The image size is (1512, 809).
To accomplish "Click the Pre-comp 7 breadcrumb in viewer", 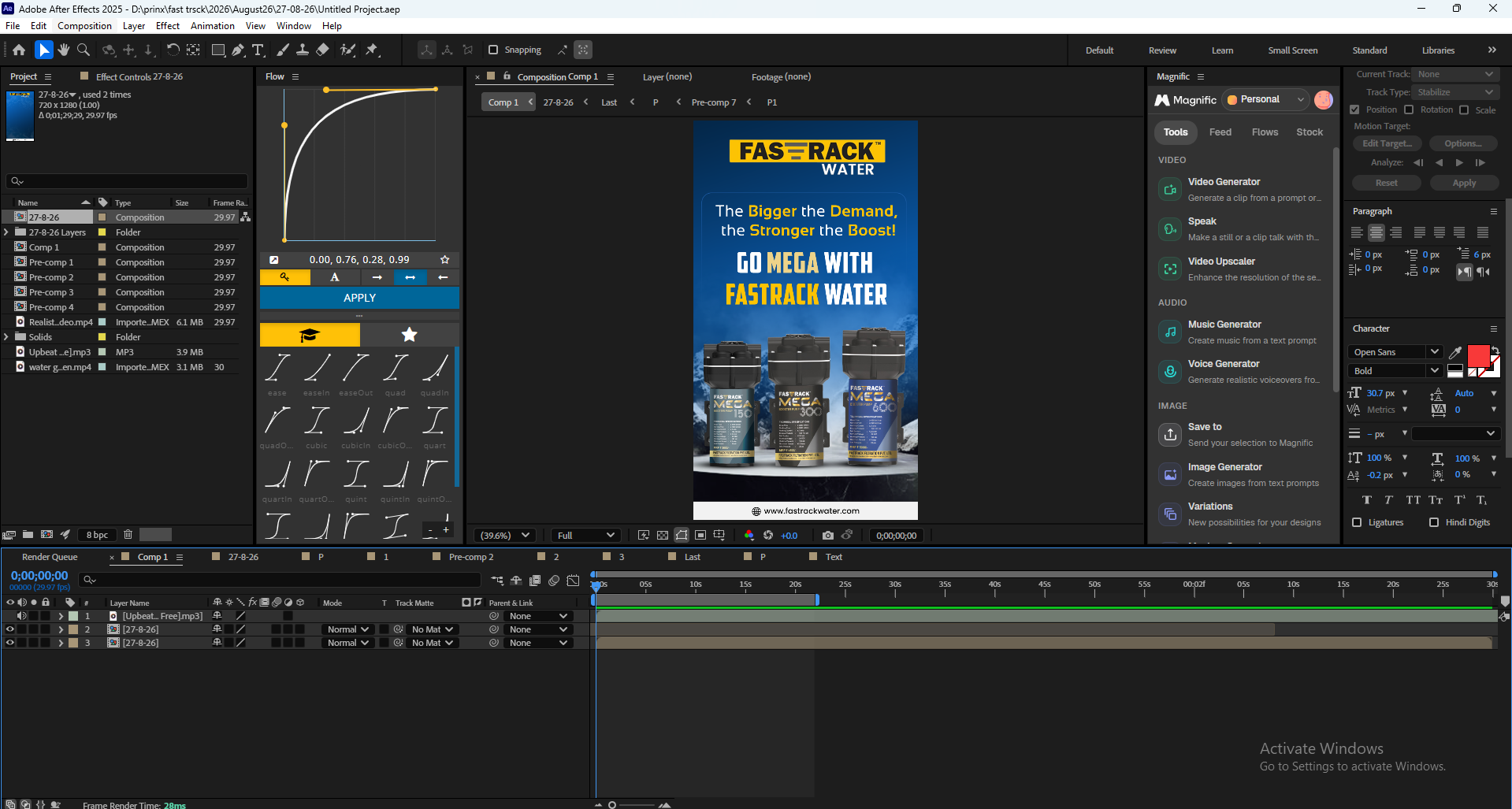I will 713,102.
